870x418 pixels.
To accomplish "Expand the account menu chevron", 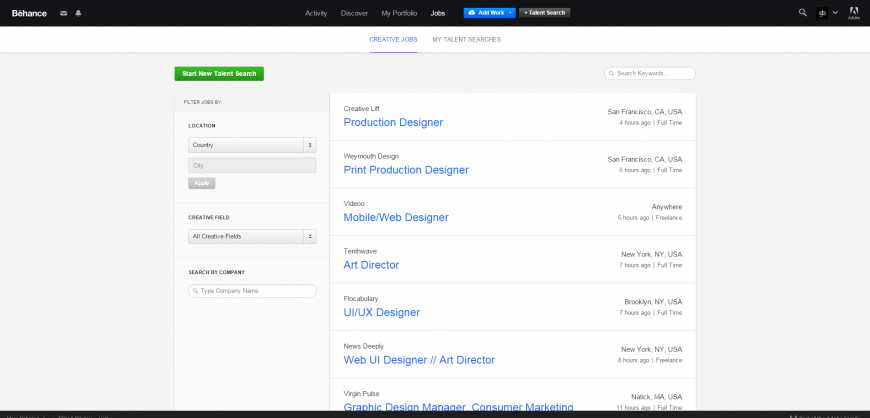I will (x=835, y=13).
